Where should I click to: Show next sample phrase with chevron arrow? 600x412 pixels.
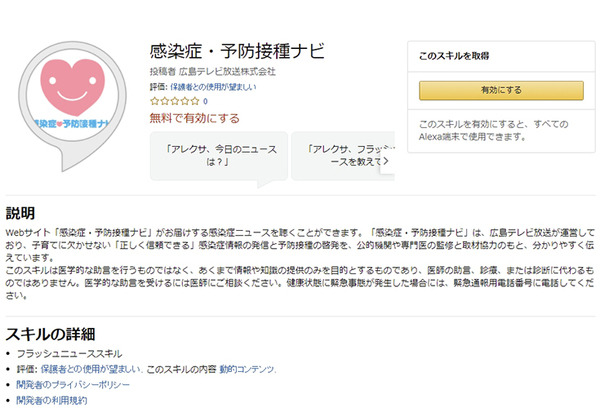point(385,159)
